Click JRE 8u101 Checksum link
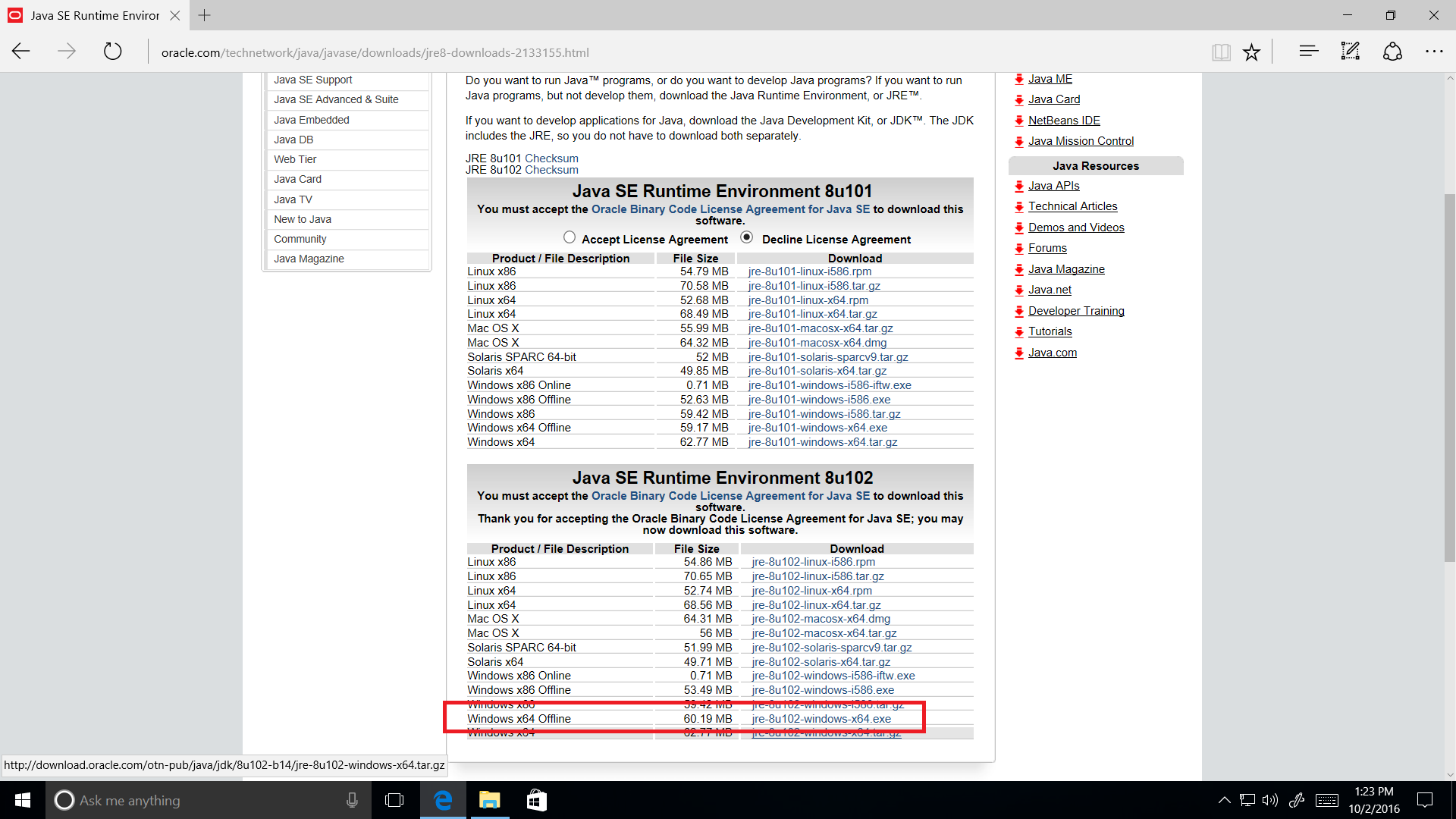The image size is (1456, 819). pos(551,158)
